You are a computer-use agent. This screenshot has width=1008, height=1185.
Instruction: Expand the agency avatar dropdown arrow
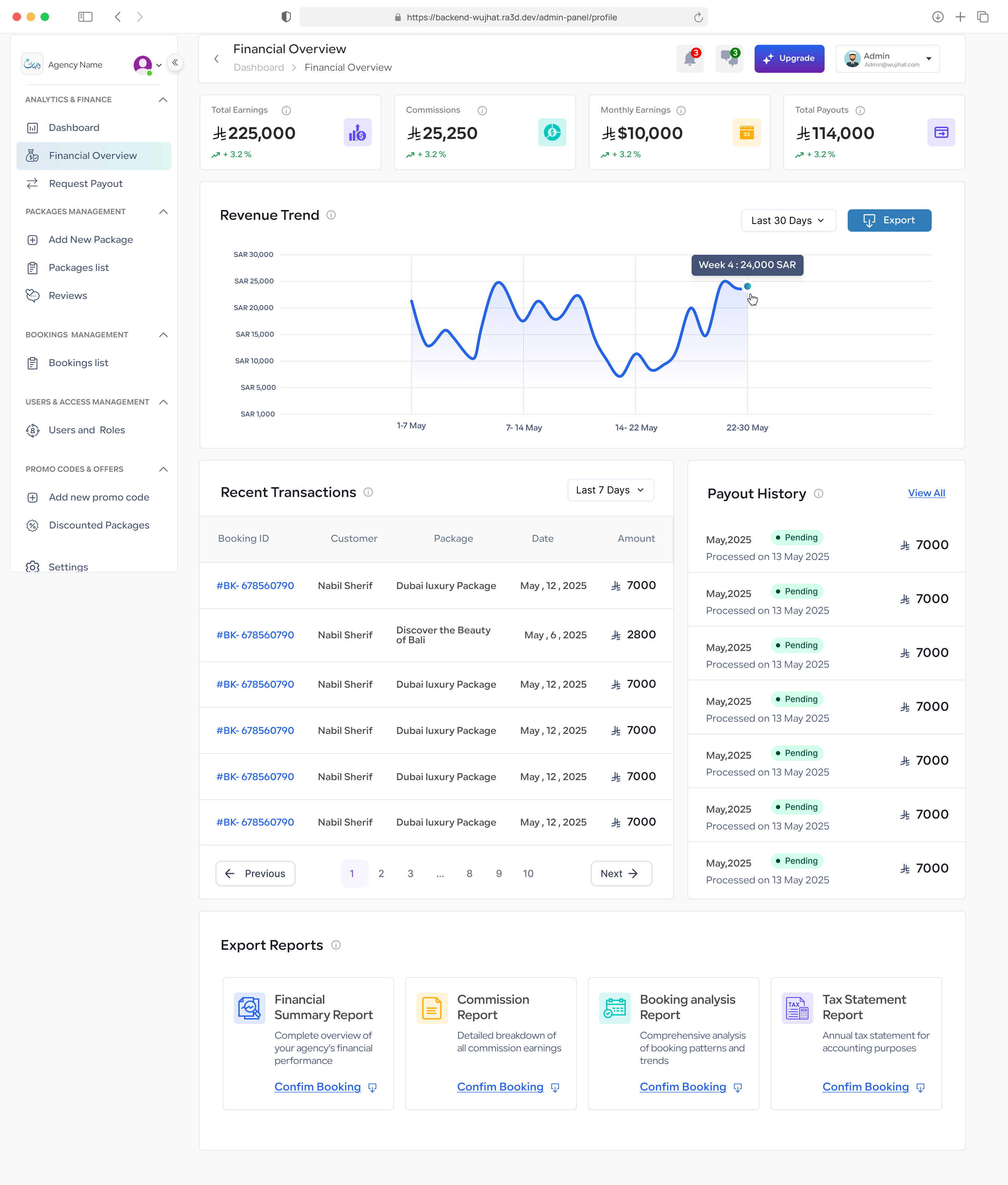click(159, 65)
